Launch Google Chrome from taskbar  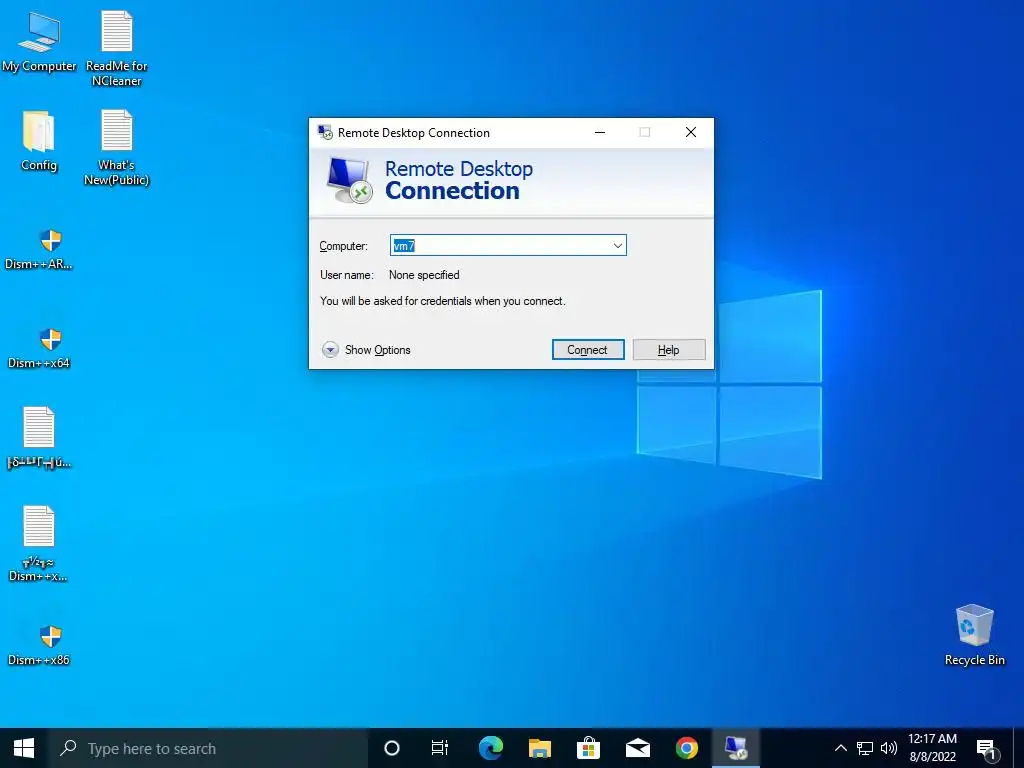(686, 748)
